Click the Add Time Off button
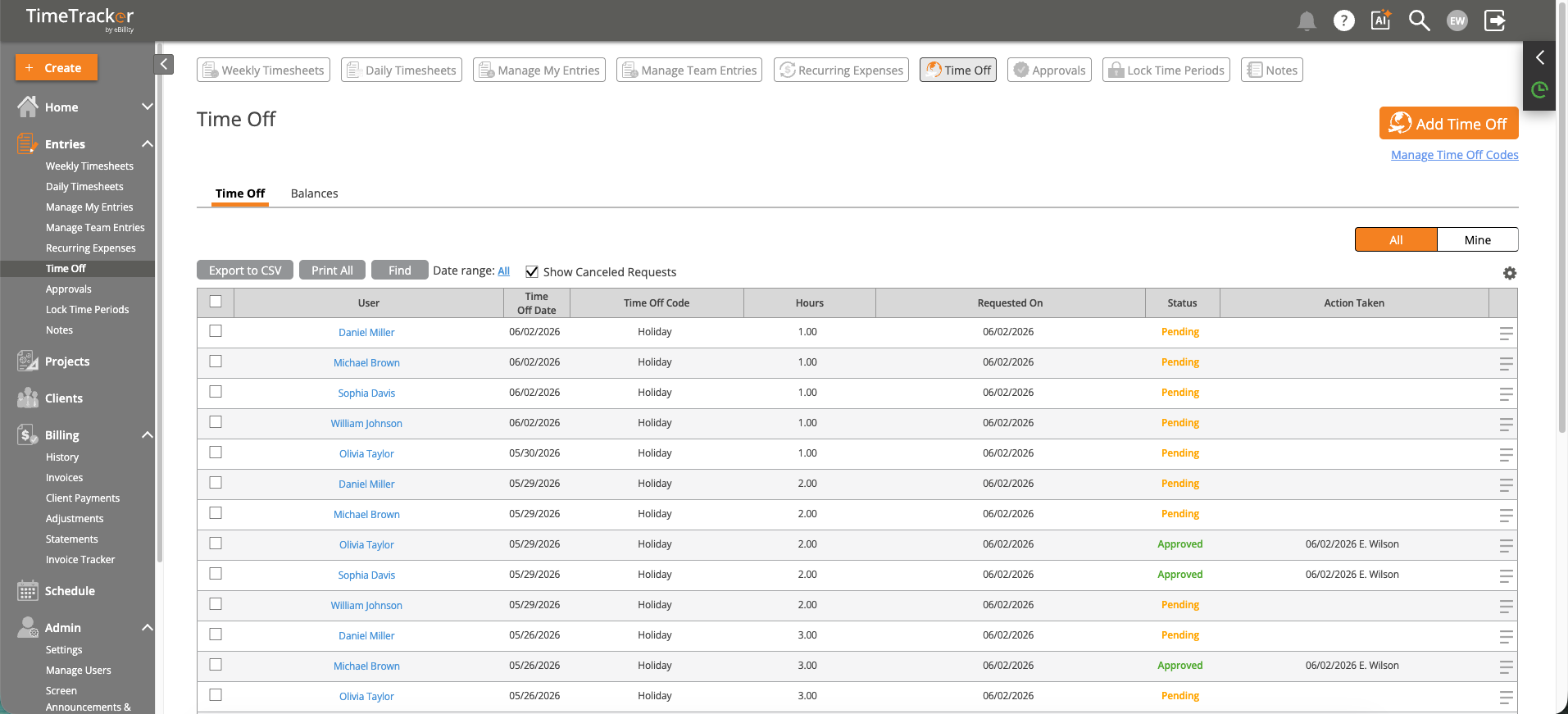Screen dimensions: 1568x714 [1449, 124]
